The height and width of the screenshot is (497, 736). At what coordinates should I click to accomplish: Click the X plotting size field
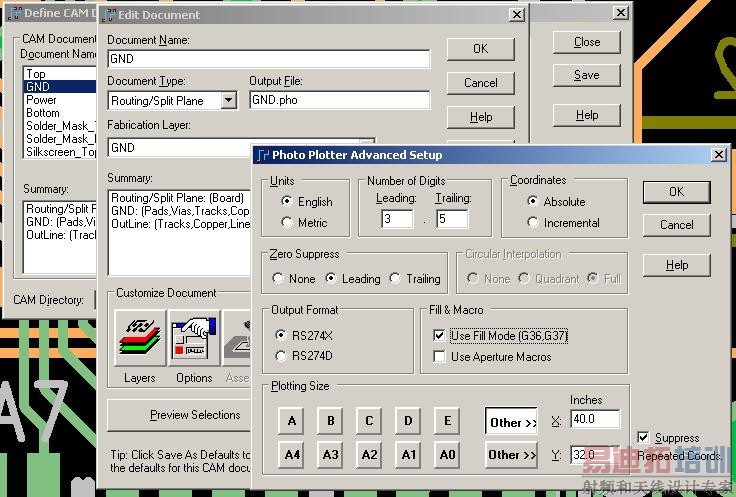click(x=595, y=419)
